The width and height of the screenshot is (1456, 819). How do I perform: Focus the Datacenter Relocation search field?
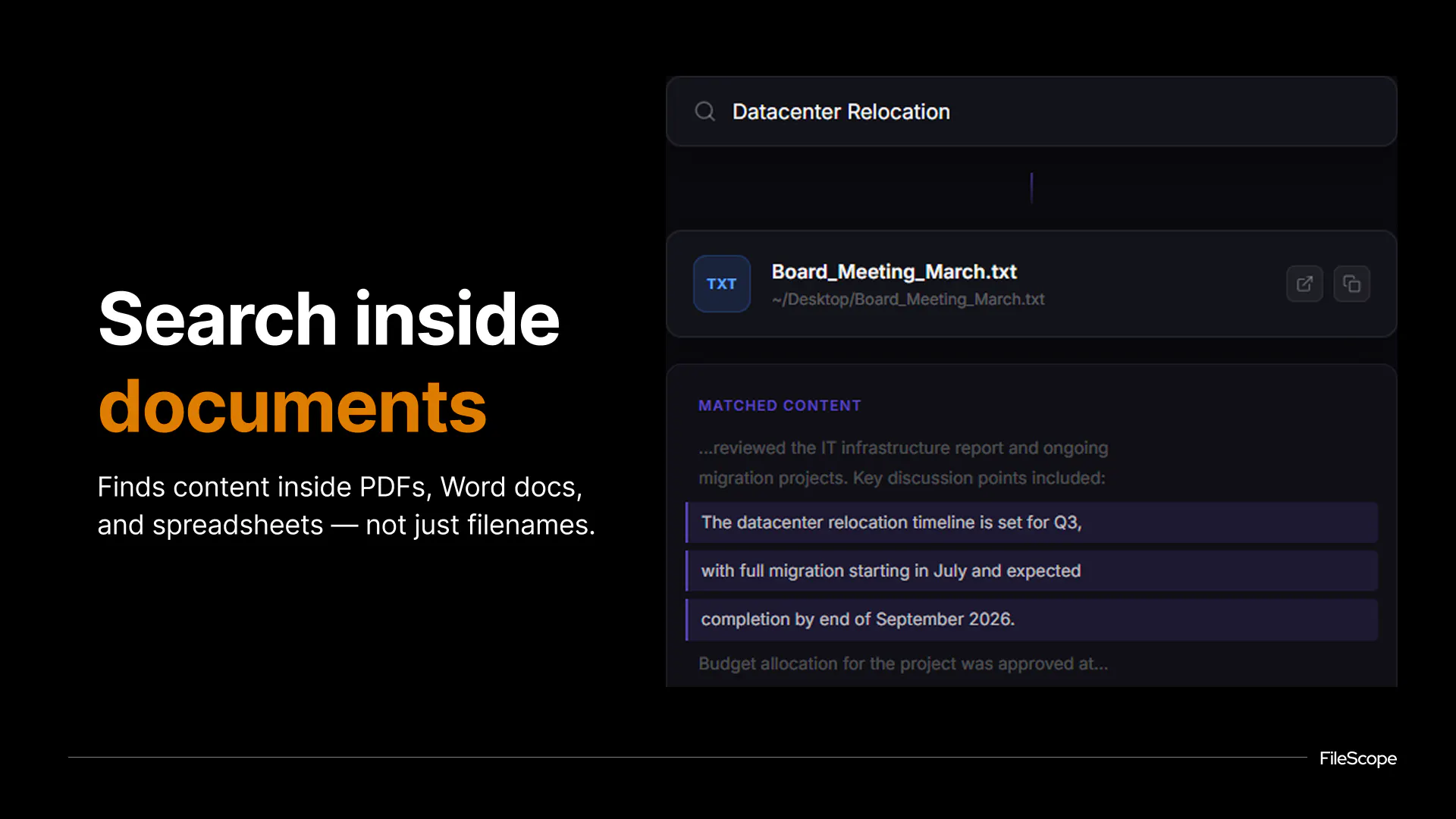pos(1031,111)
